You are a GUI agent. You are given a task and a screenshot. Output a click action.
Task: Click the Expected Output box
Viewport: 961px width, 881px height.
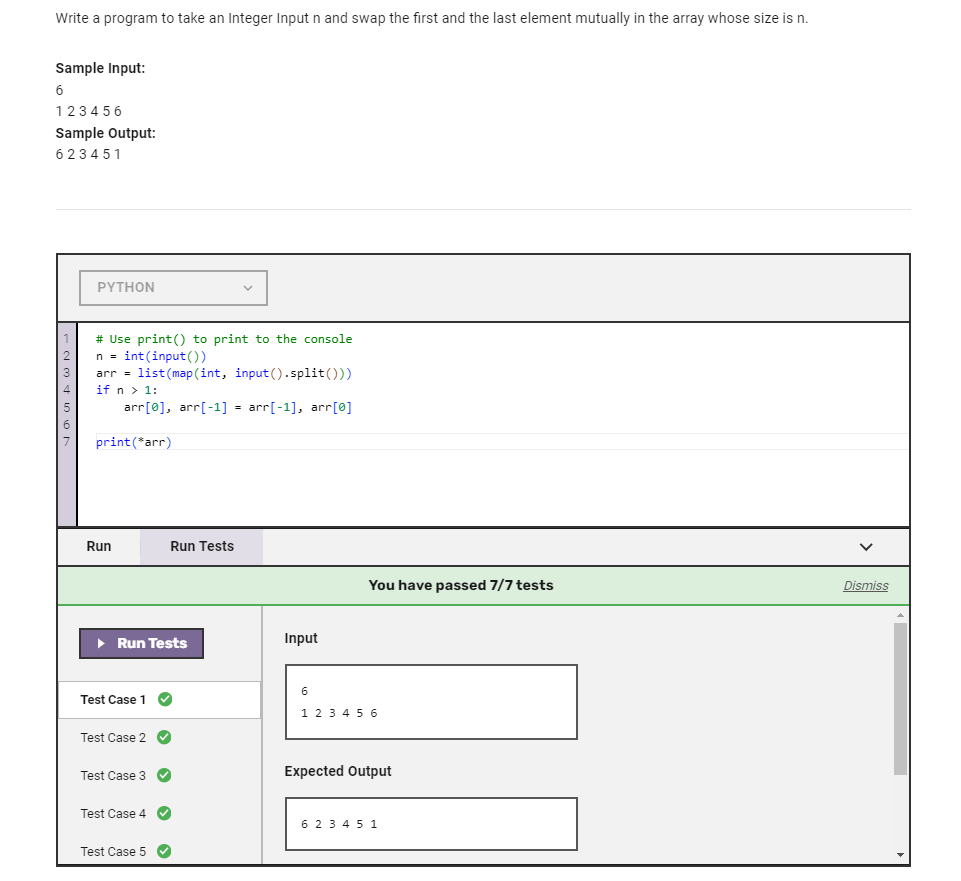(431, 824)
